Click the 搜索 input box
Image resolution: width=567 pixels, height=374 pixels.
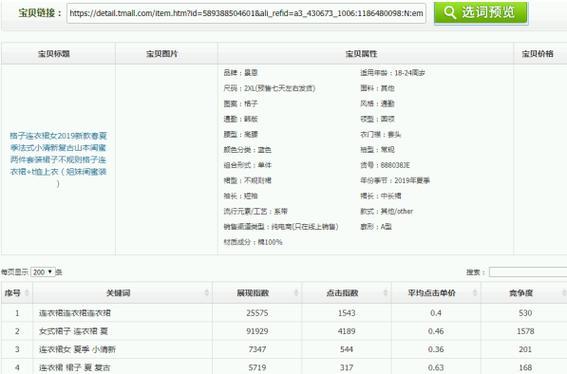[528, 272]
